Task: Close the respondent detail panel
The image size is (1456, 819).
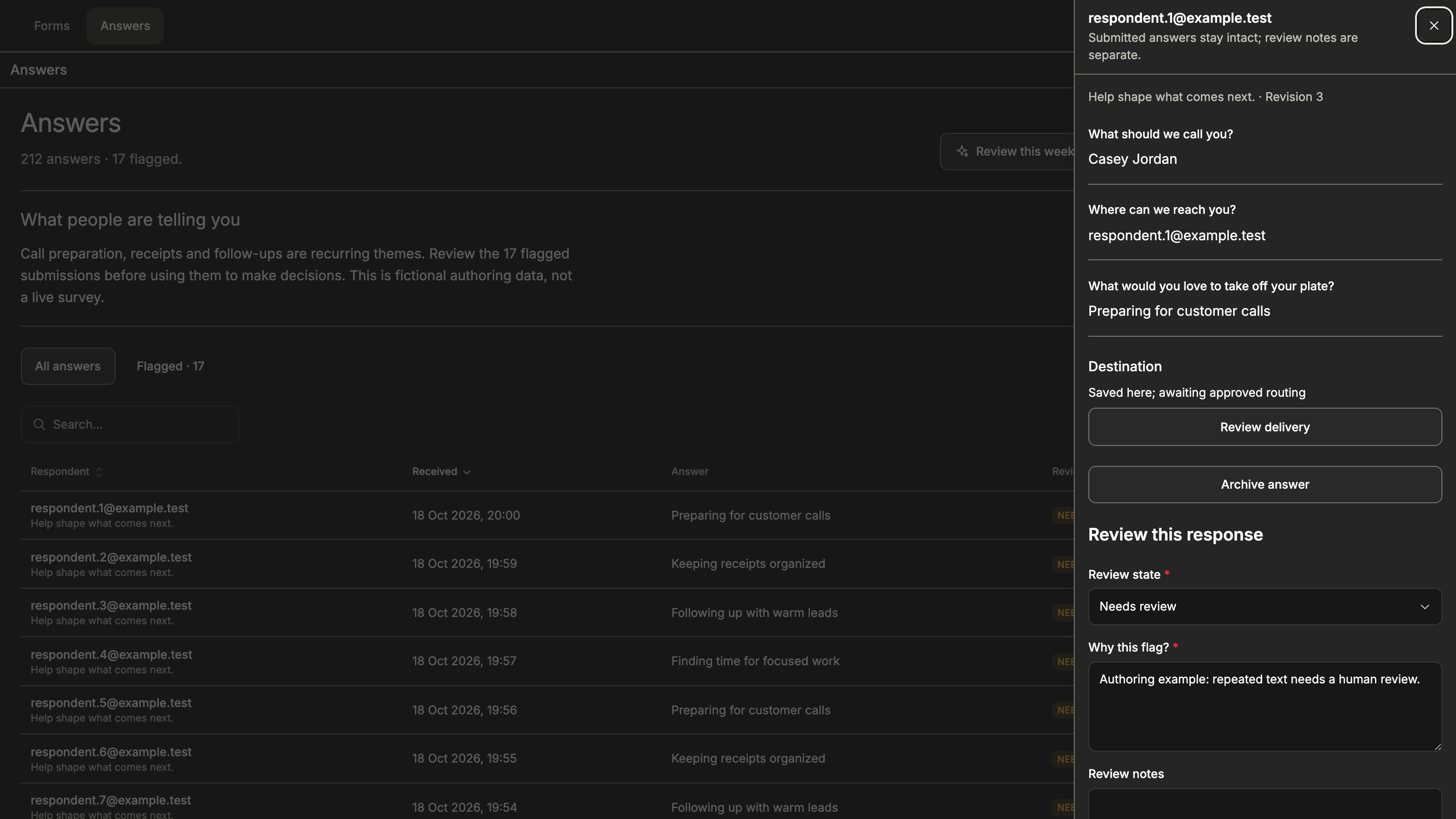Action: pyautogui.click(x=1433, y=25)
